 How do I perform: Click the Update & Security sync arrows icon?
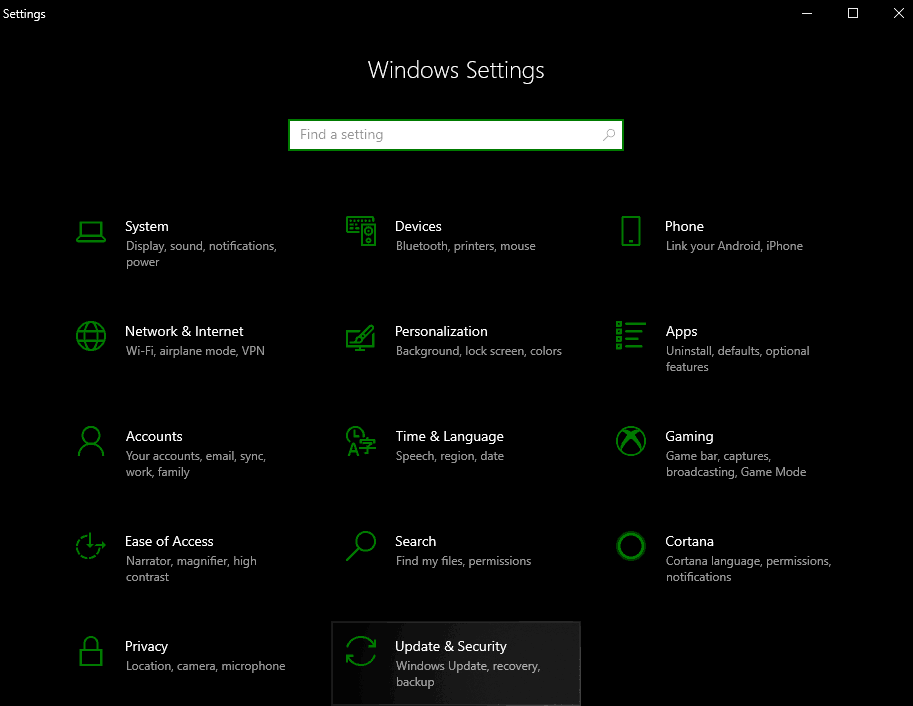(x=361, y=651)
